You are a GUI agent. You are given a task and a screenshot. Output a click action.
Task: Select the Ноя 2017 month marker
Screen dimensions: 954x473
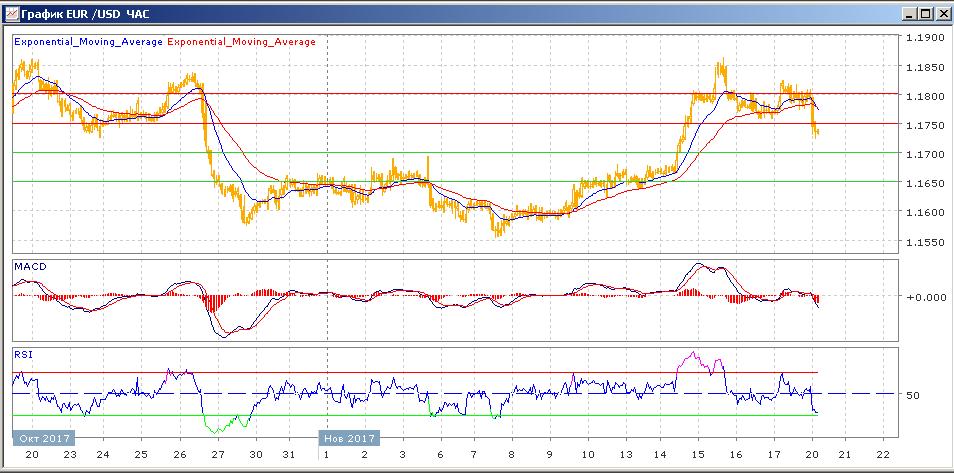(348, 438)
